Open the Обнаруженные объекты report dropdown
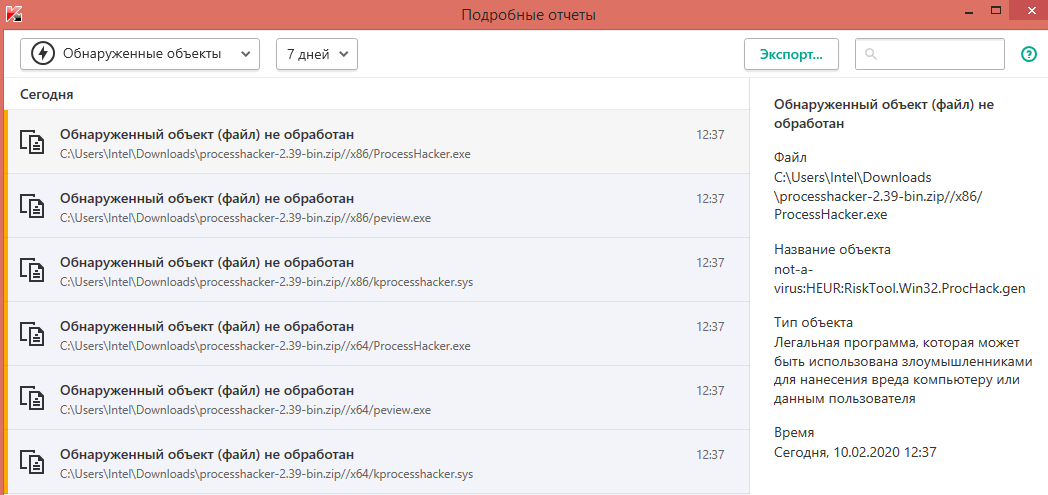 (140, 54)
